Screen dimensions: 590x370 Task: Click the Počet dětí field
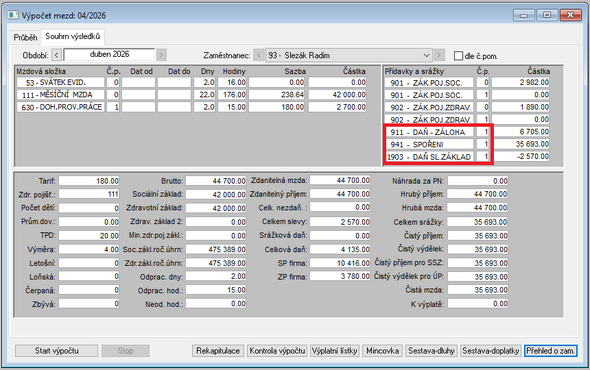coord(89,208)
